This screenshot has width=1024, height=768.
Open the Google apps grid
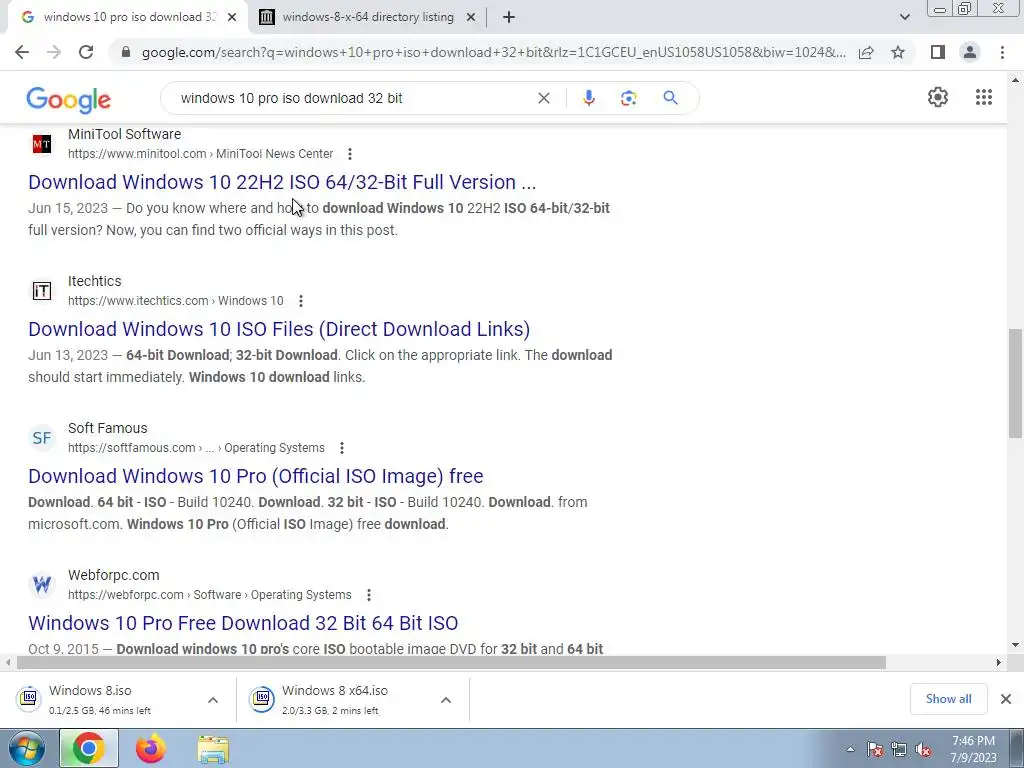(984, 97)
